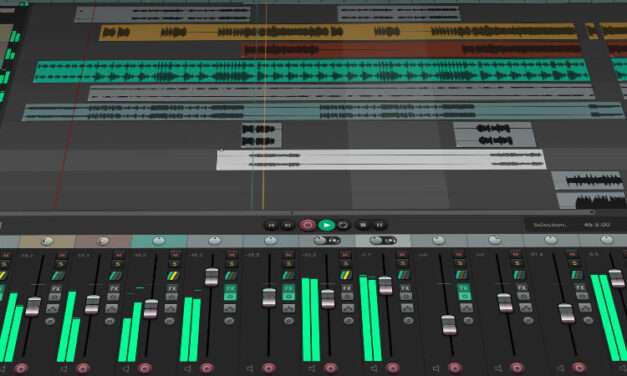Select the white audio clip in timeline

tap(381, 160)
